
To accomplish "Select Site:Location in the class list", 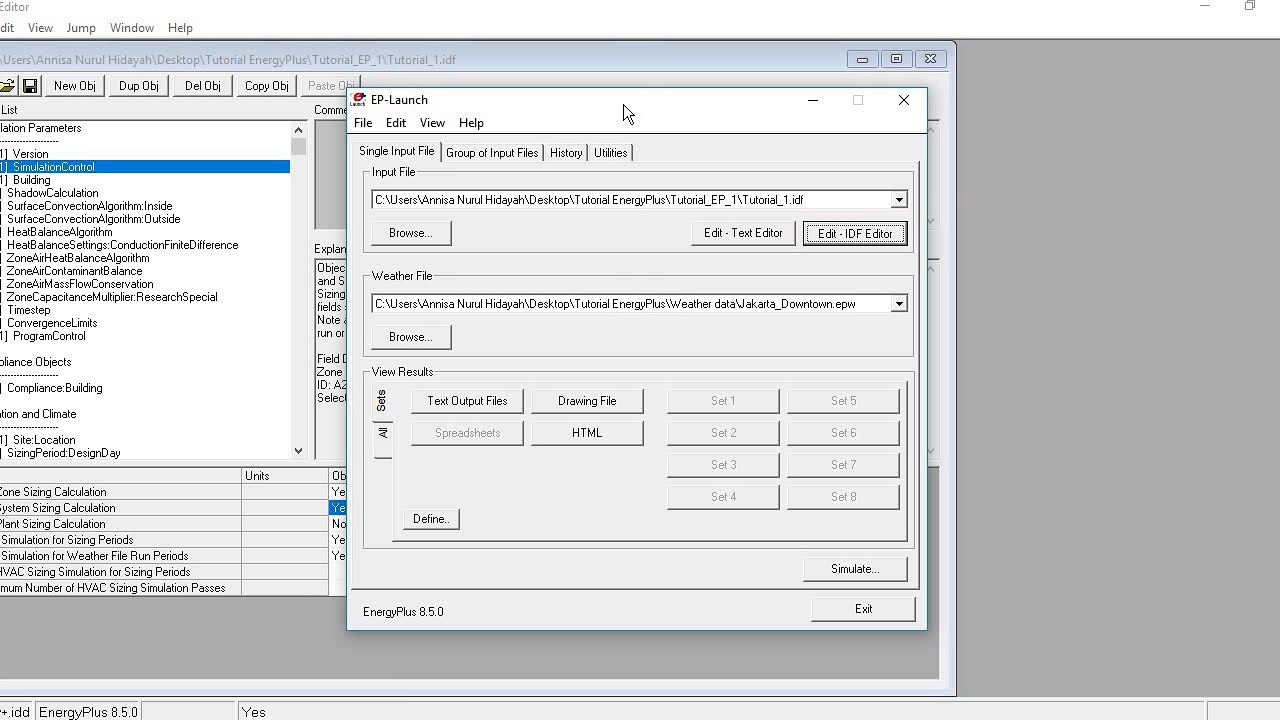I will [41, 440].
